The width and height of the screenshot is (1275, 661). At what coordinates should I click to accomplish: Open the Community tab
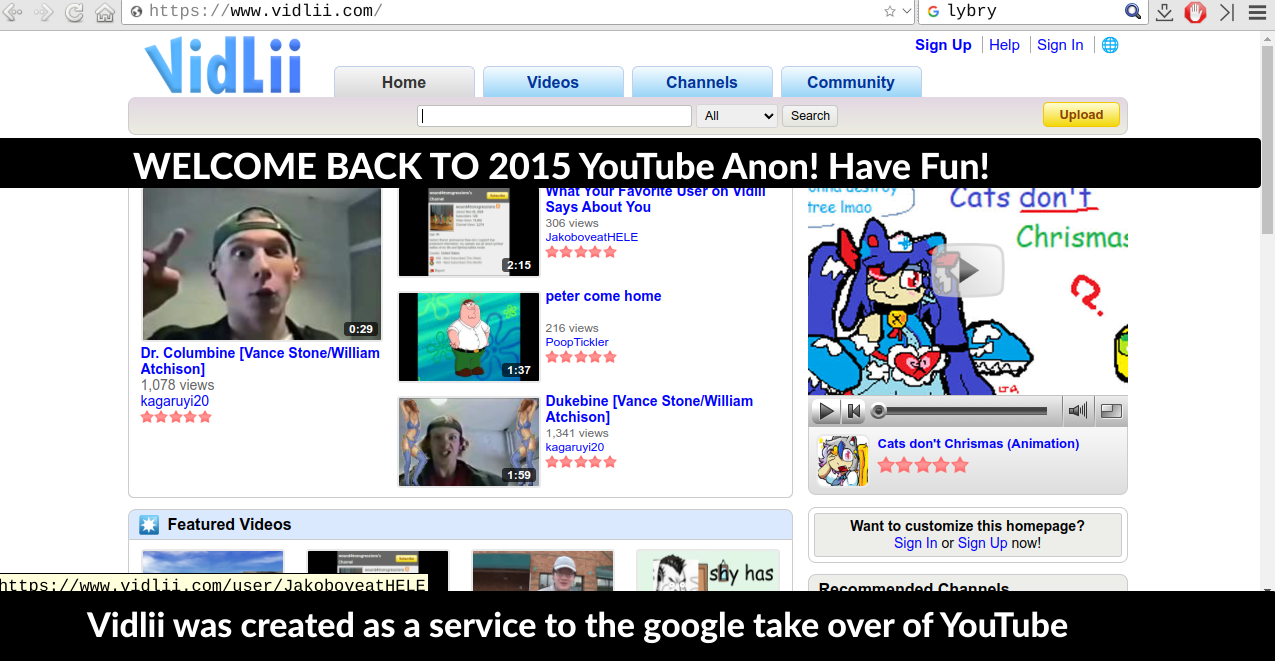click(x=850, y=83)
